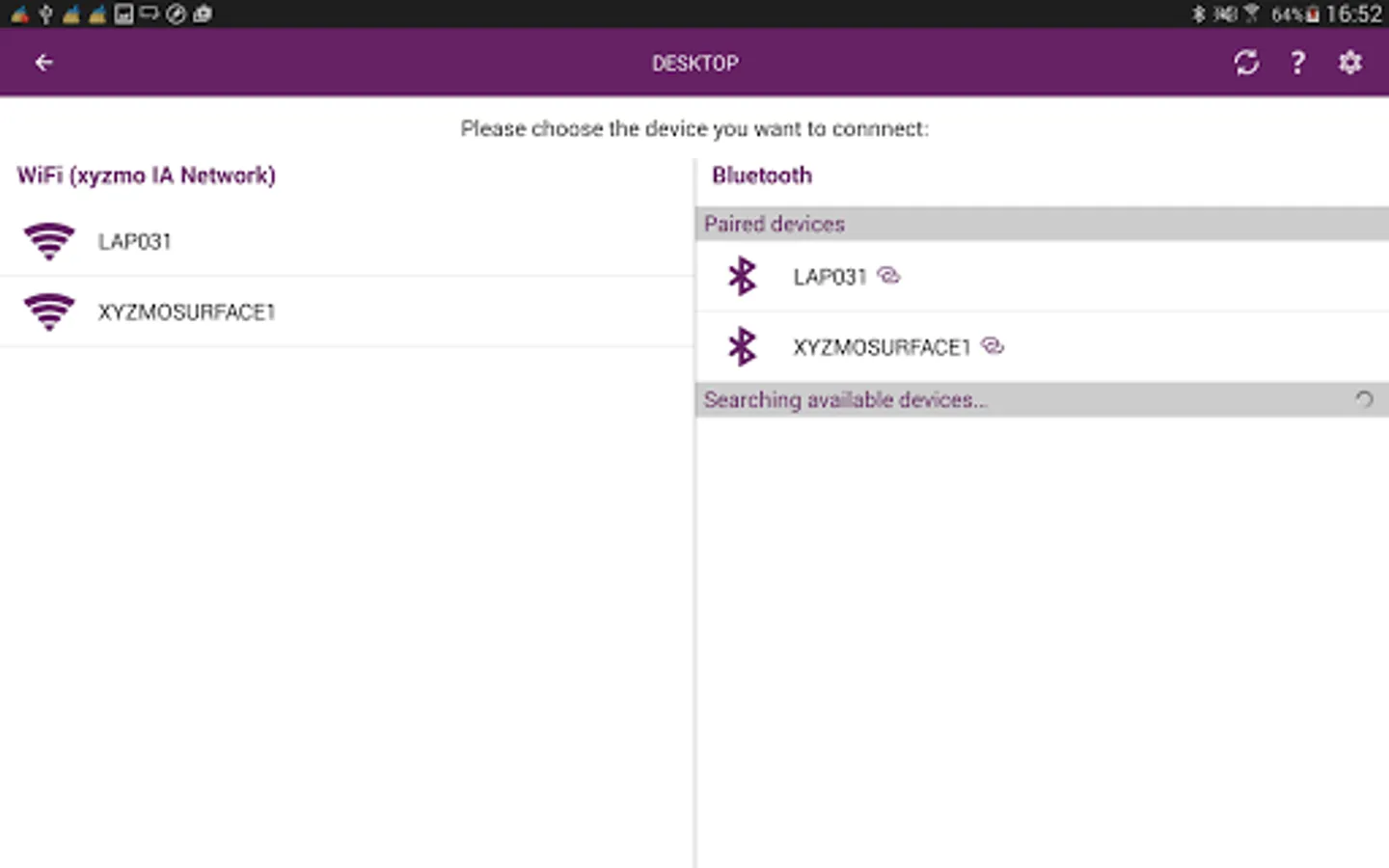The height and width of the screenshot is (868, 1389).
Task: Tap Bluetooth icon for LAP031
Action: [x=742, y=277]
